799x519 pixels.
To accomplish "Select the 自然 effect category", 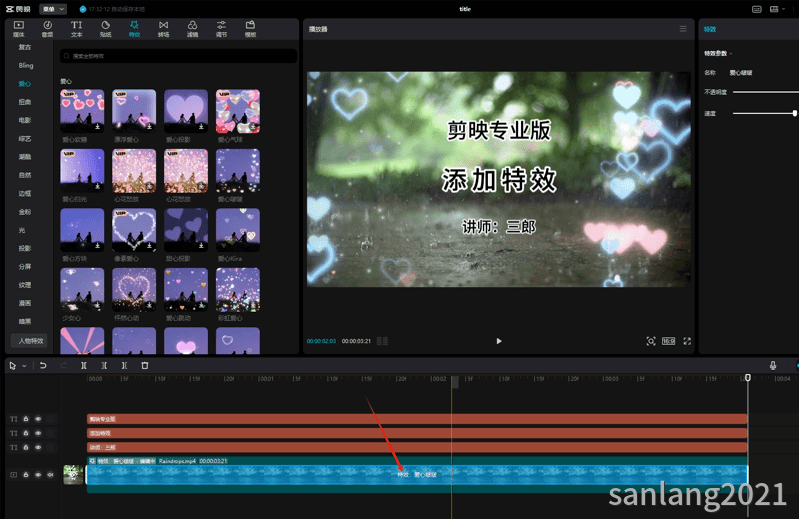I will 25,175.
